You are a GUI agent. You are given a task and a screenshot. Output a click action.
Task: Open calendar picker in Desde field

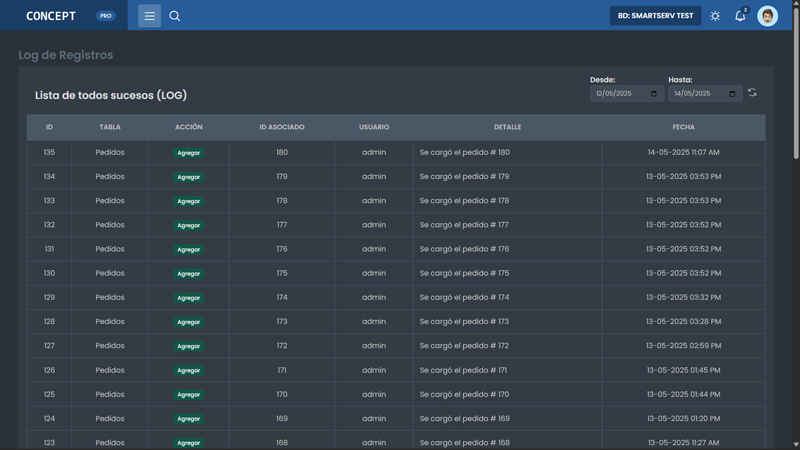pos(654,94)
